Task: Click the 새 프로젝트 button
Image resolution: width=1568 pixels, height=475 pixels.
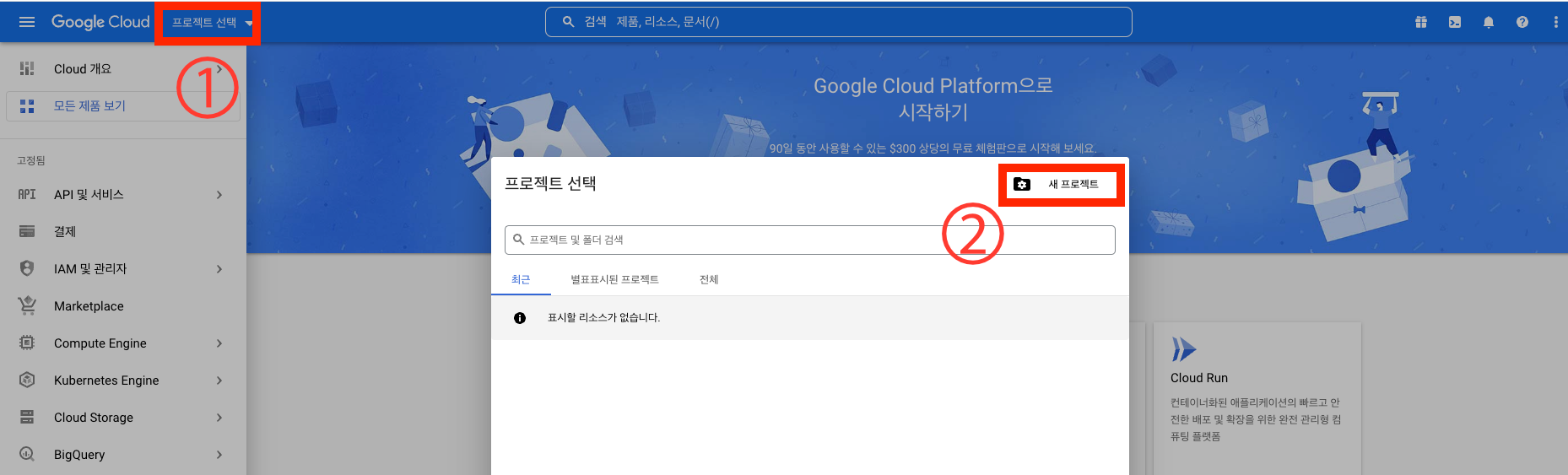Action: coord(1061,184)
